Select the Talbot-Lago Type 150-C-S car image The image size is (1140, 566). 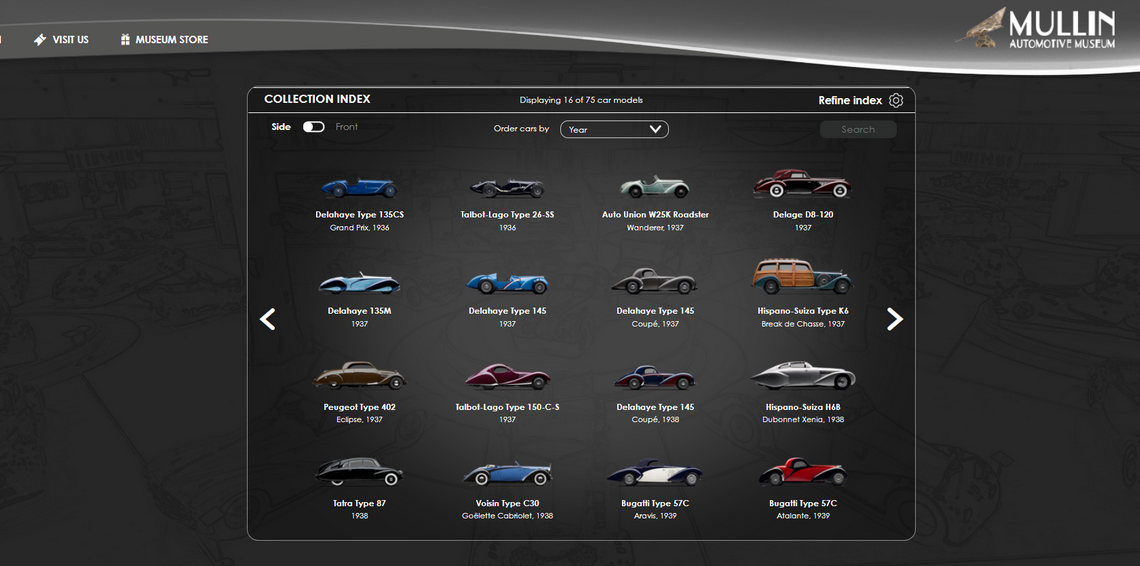coord(507,377)
